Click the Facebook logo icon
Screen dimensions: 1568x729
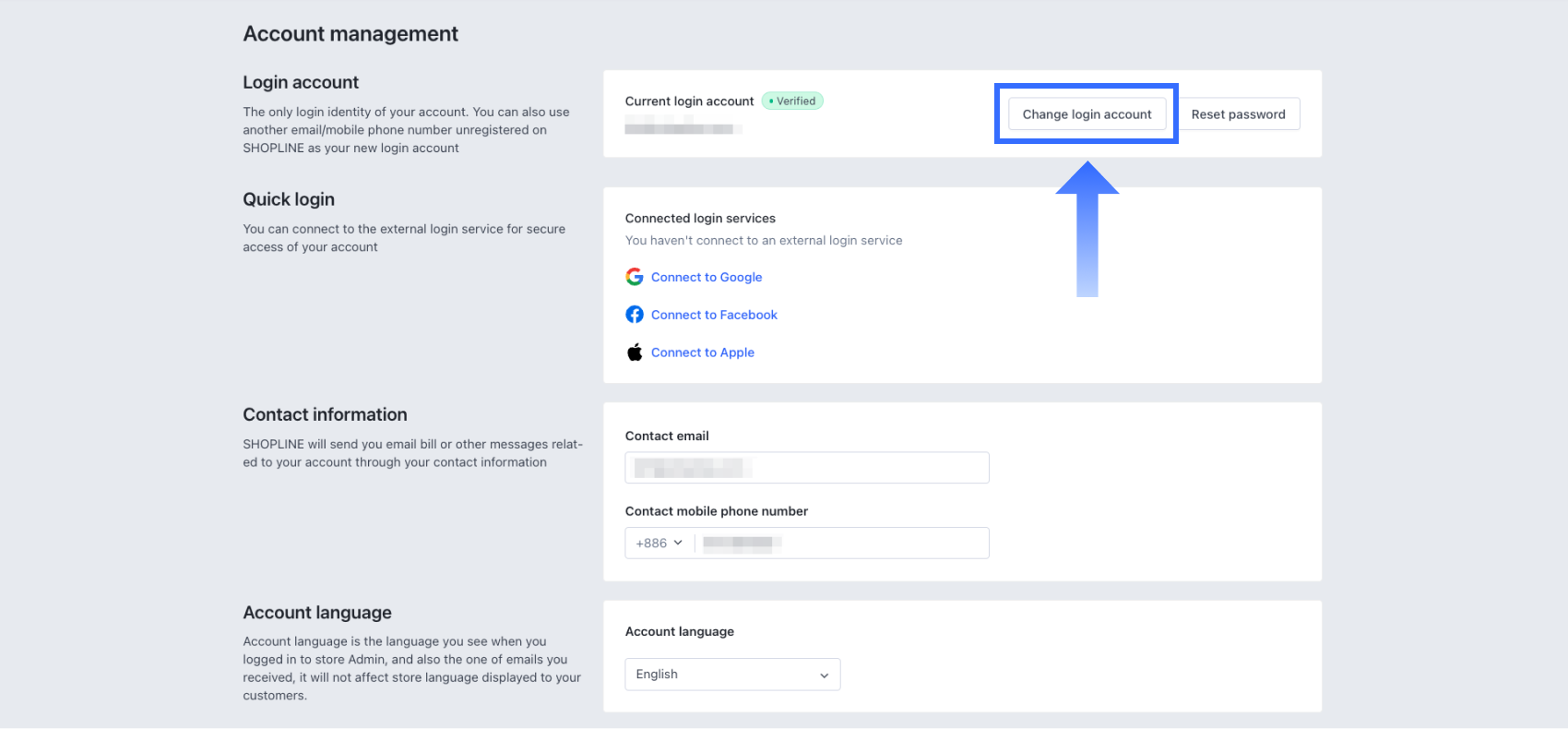[635, 315]
